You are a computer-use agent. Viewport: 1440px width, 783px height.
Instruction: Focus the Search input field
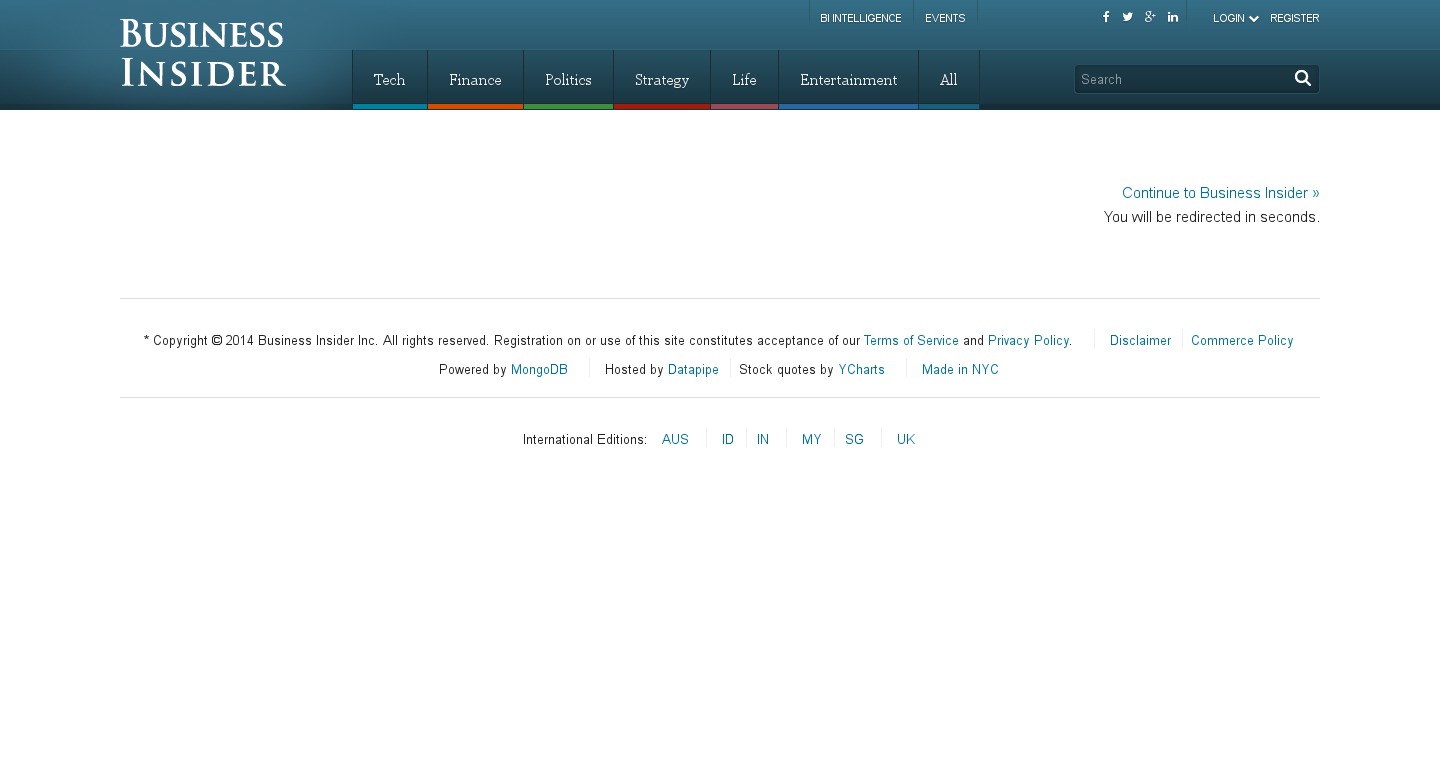click(x=1180, y=79)
